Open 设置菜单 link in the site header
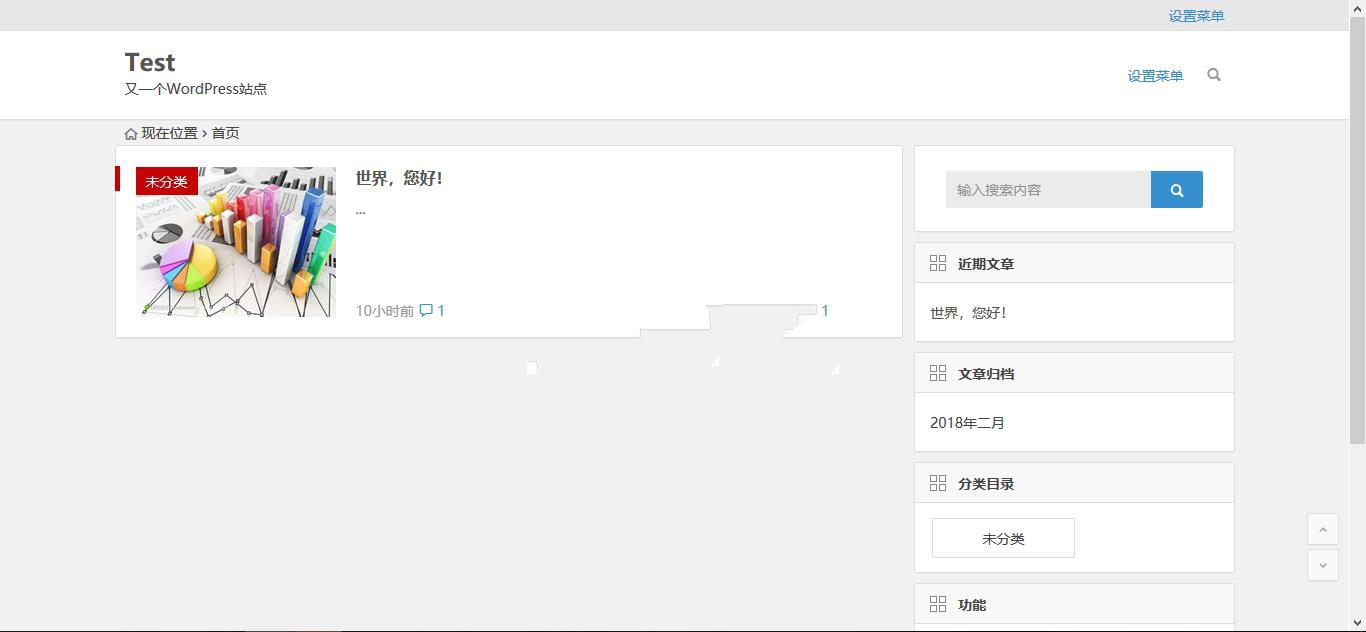 tap(1154, 75)
